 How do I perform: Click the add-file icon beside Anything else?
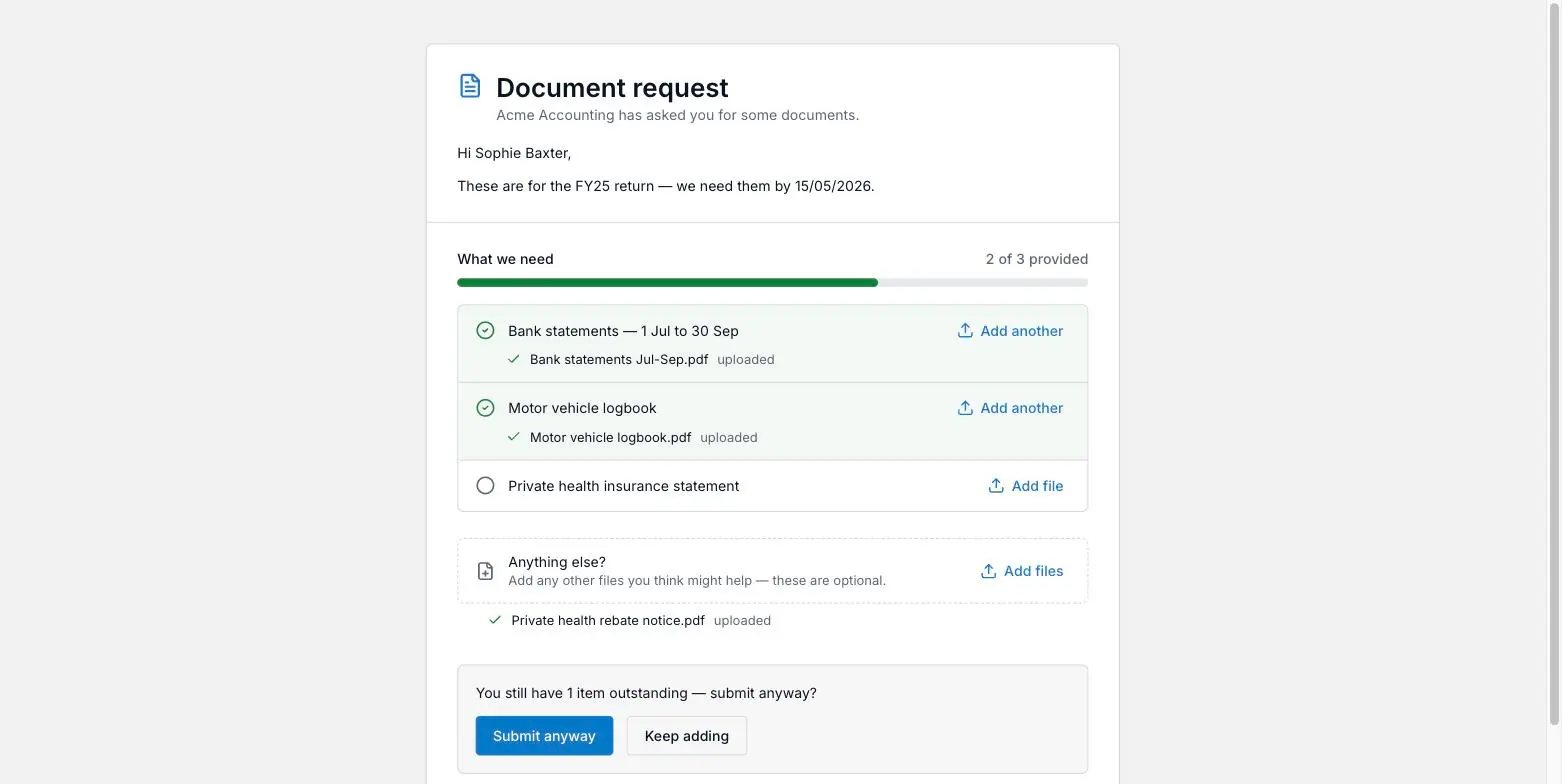pos(485,571)
